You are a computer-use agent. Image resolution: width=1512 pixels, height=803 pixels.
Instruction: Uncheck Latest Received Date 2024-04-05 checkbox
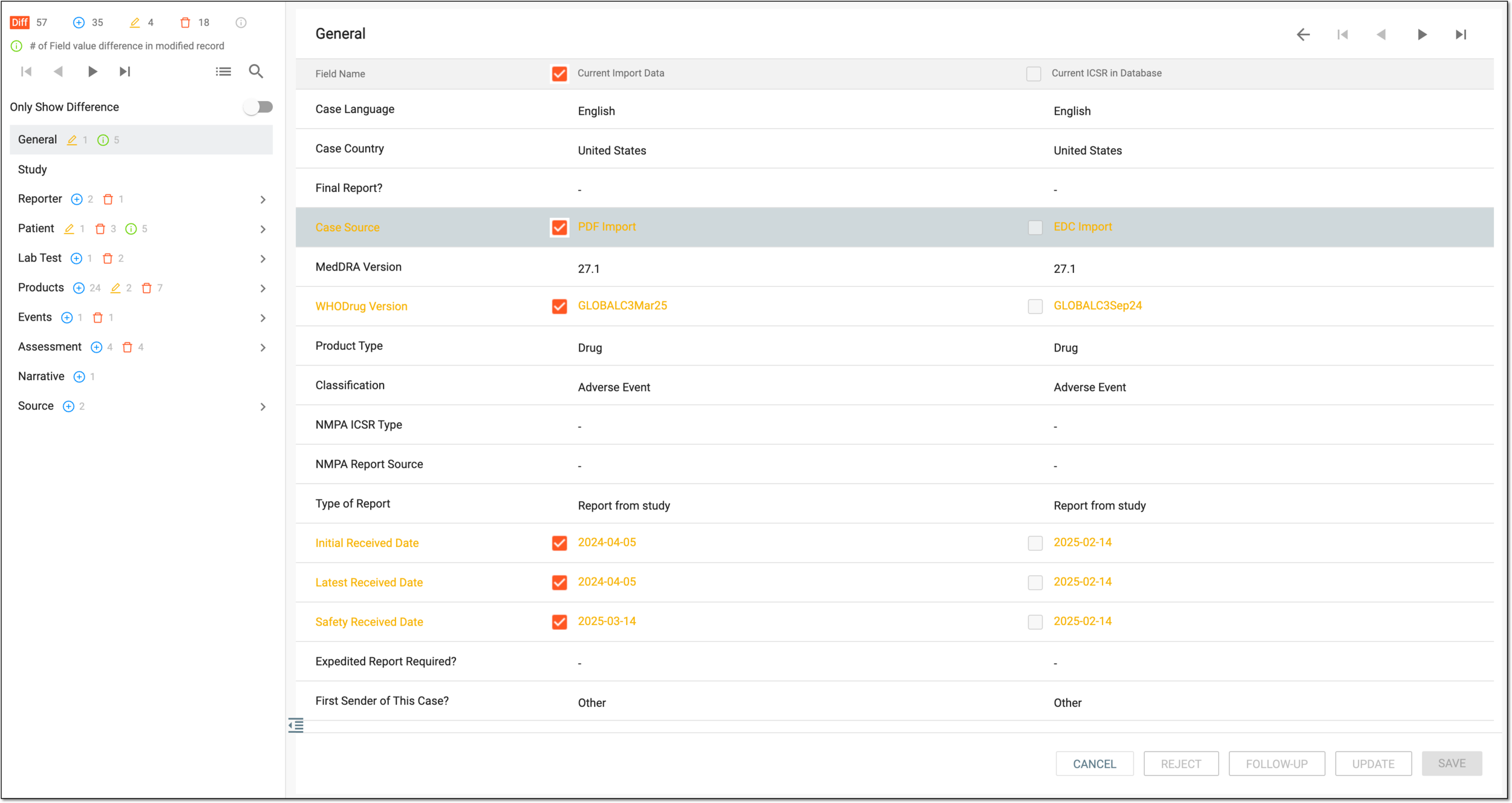pyautogui.click(x=559, y=582)
